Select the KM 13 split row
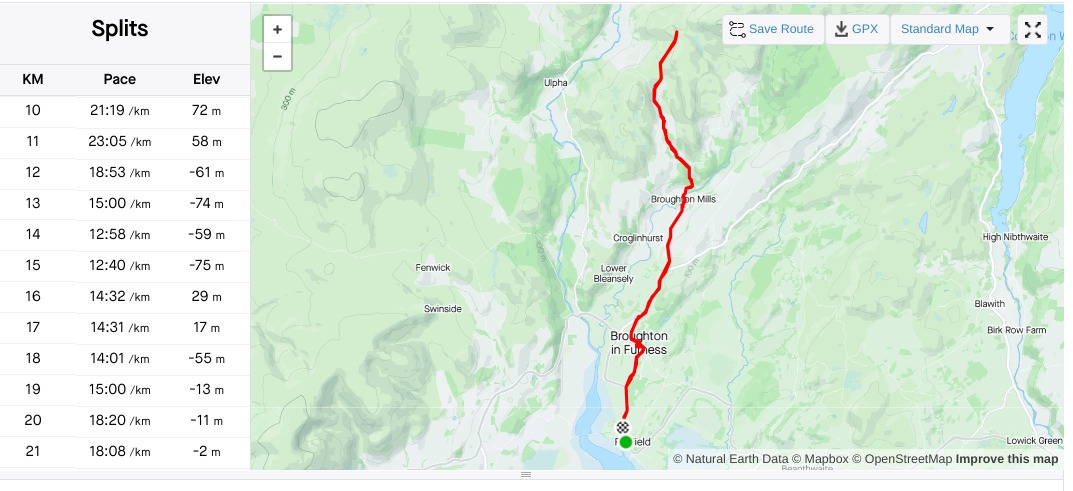The height and width of the screenshot is (491, 1073). [125, 204]
